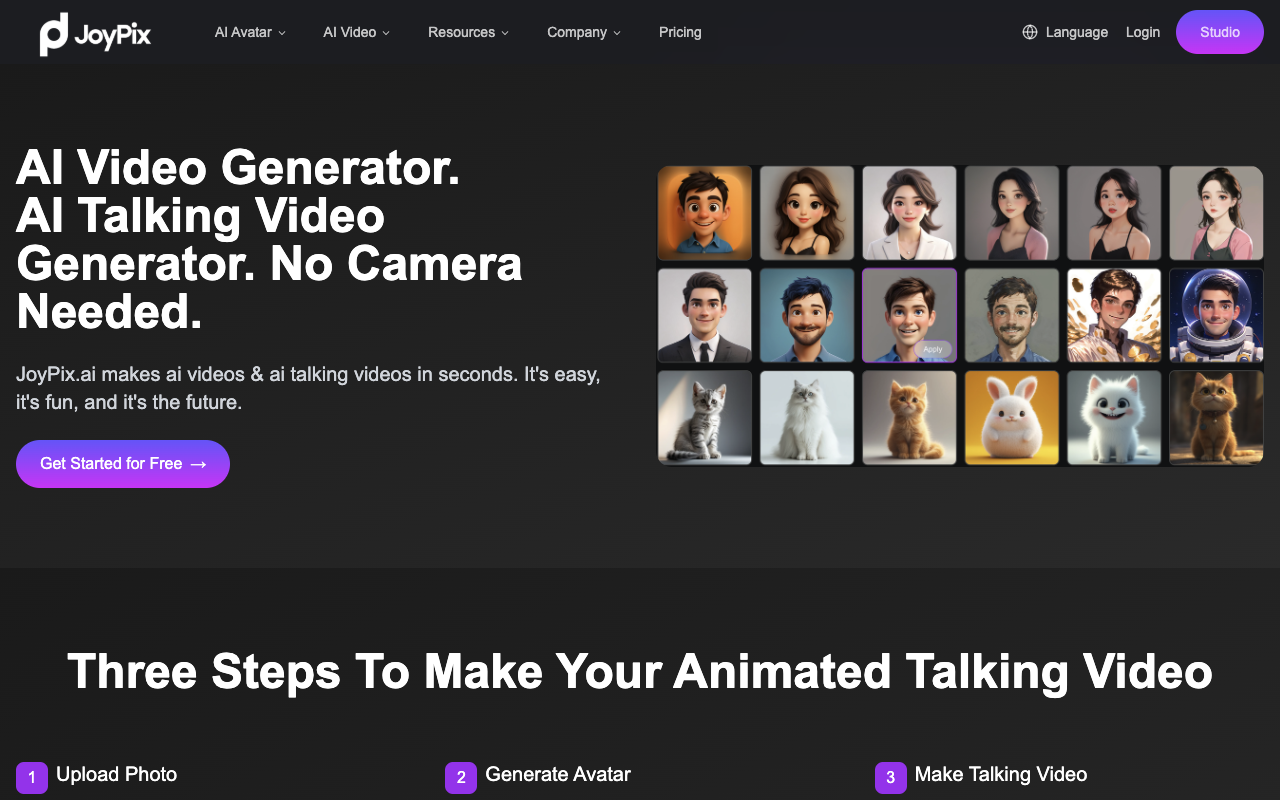Image resolution: width=1280 pixels, height=800 pixels.
Task: Select the orange kitten avatar thumbnail
Action: (909, 417)
